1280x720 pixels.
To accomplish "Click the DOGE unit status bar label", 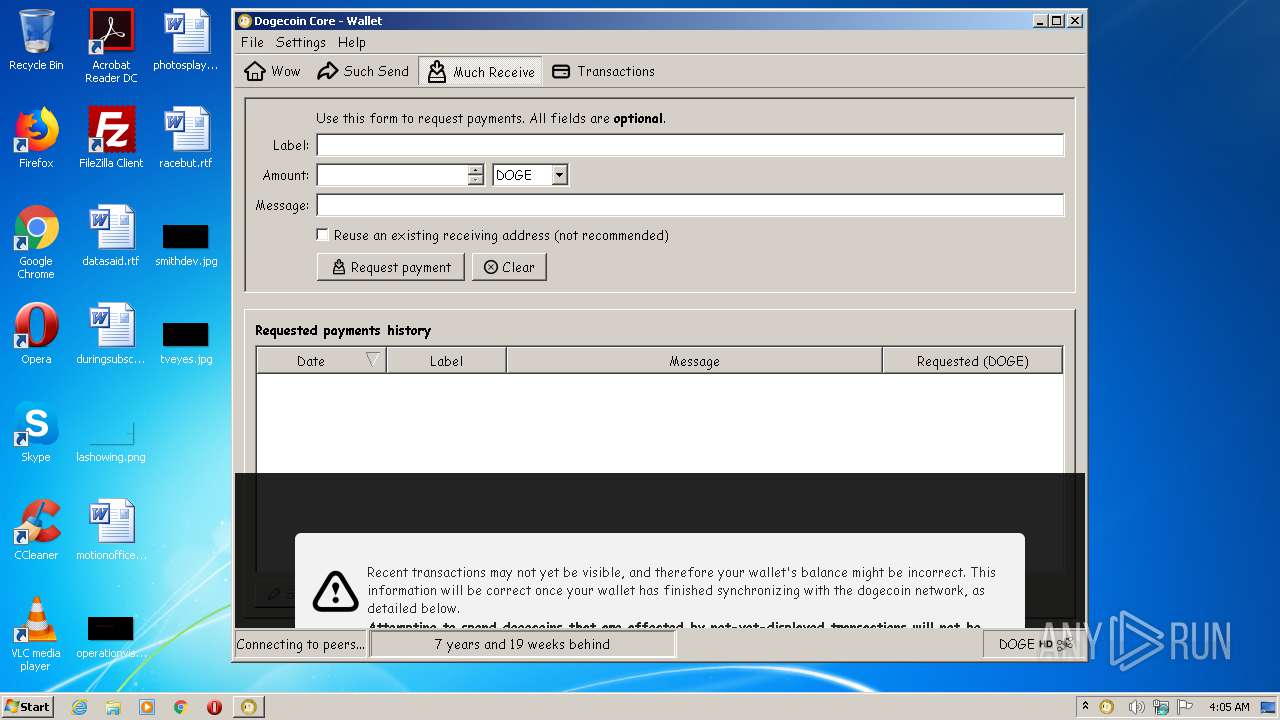I will pos(1016,644).
